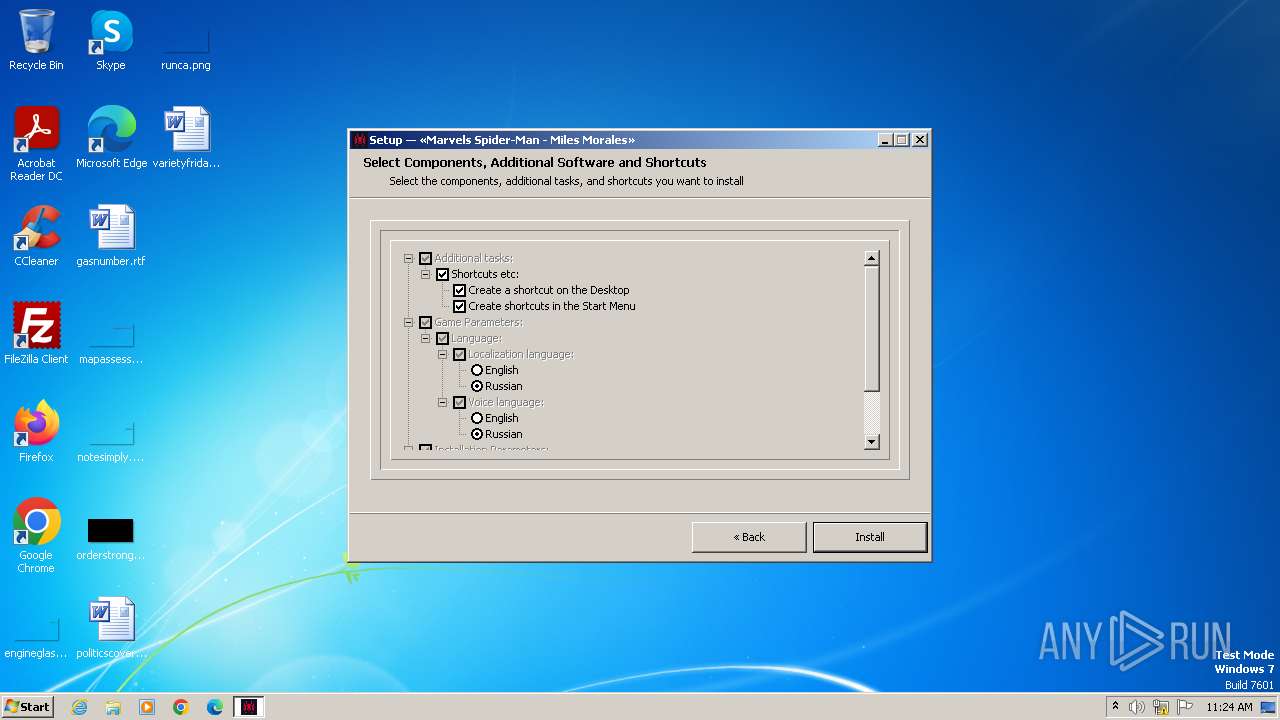Switch to the Spider-Man setup taskbar button
Image resolution: width=1280 pixels, height=720 pixels.
(x=249, y=707)
